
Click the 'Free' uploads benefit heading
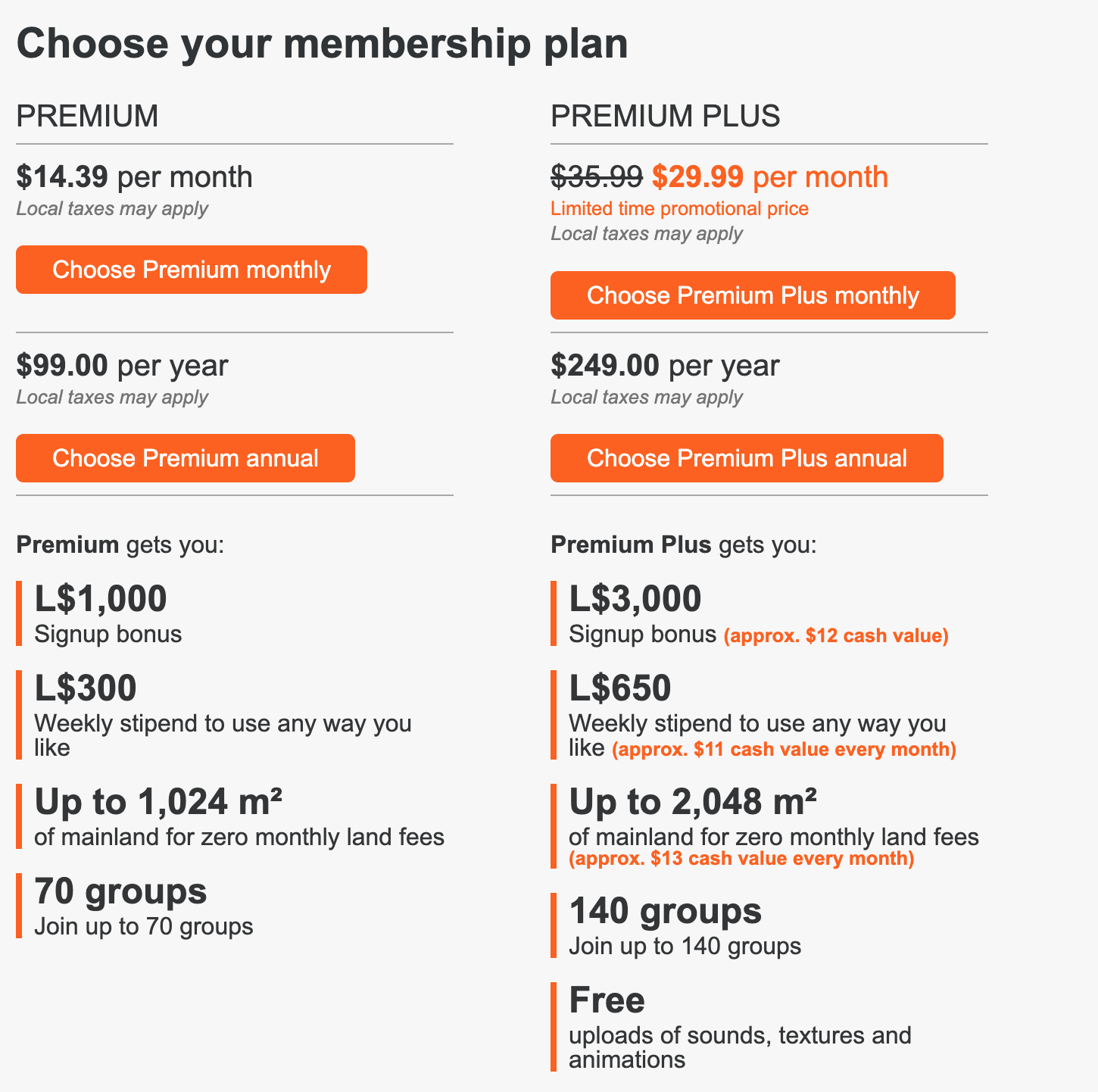607,1000
